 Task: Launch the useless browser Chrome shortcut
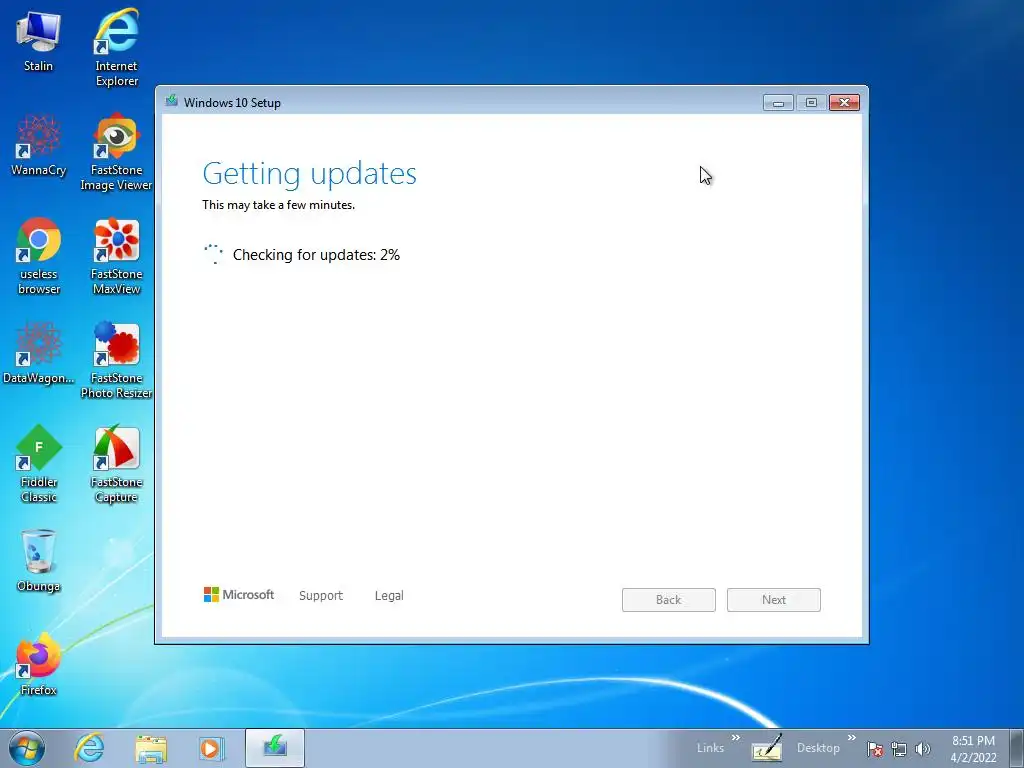click(39, 255)
